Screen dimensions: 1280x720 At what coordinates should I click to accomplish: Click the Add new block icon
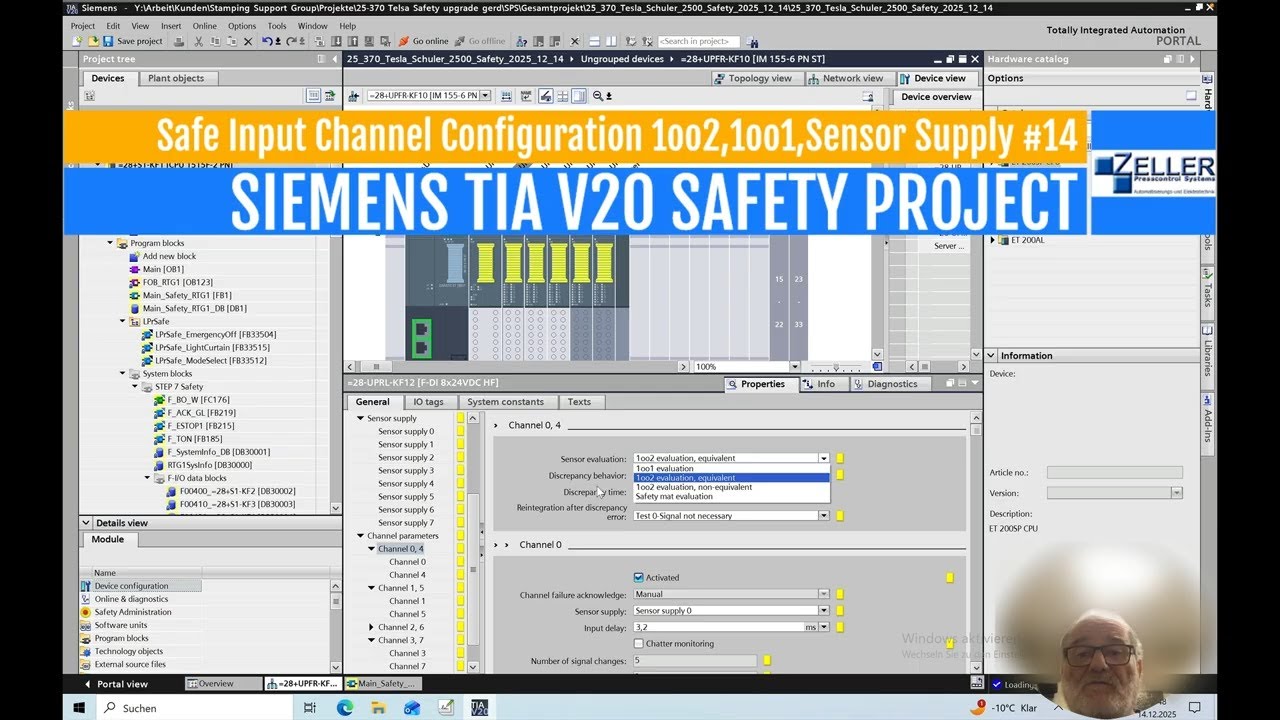[136, 256]
